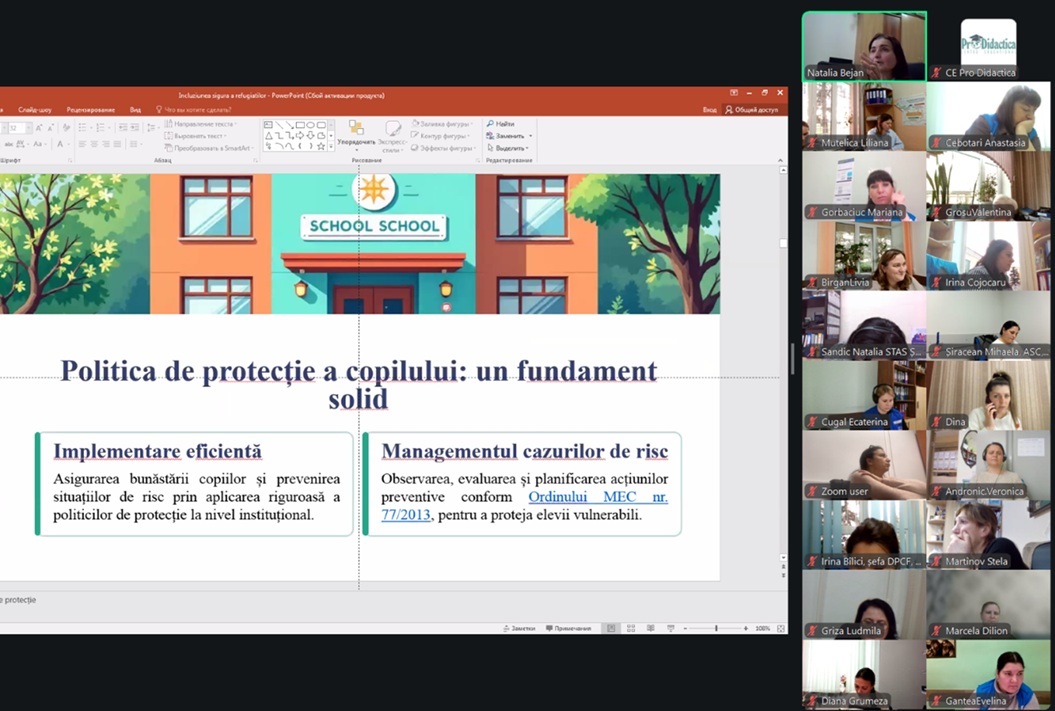Toggle Примечания comments pane

tap(568, 629)
